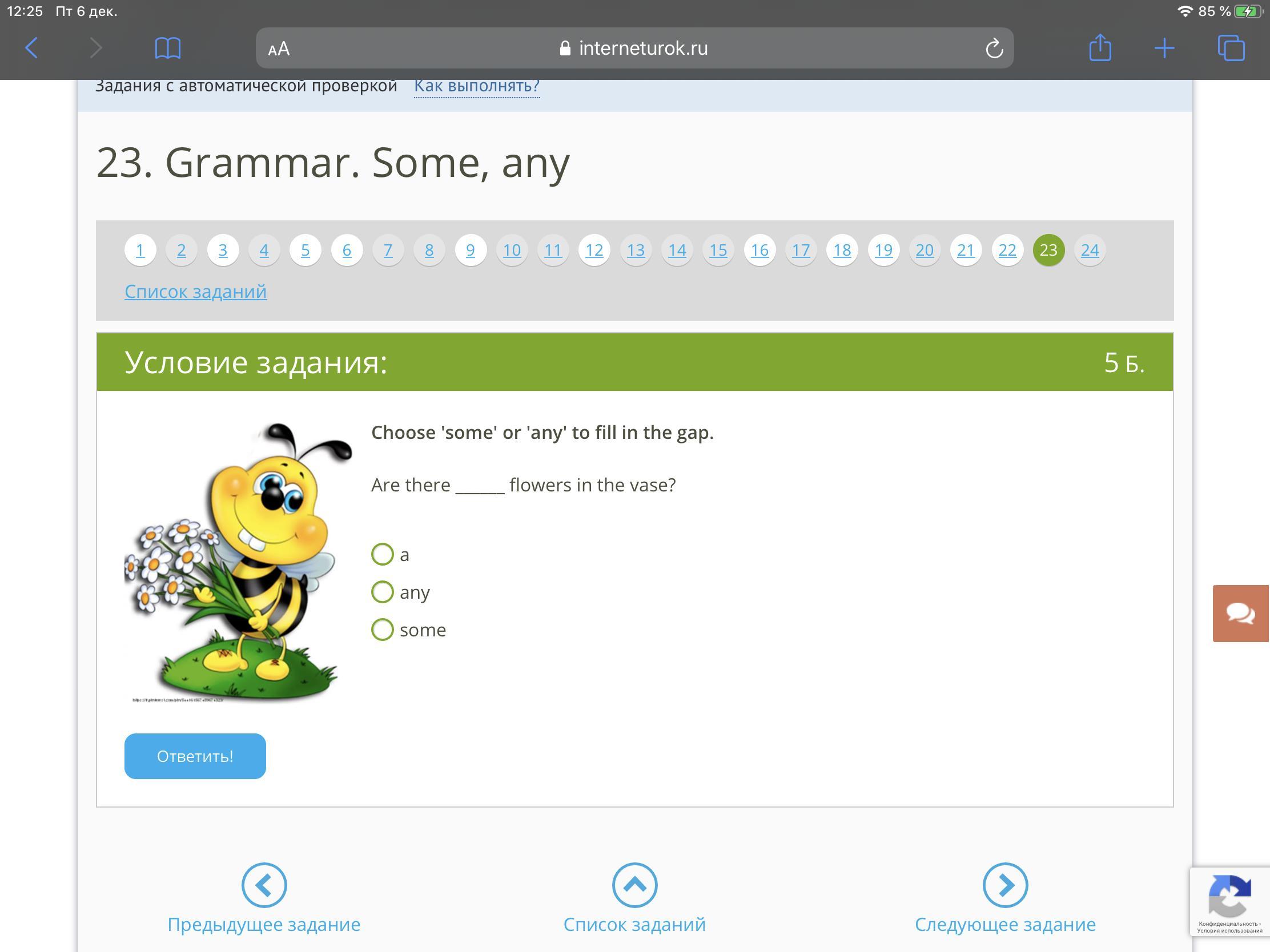Viewport: 1270px width, 952px height.
Task: Go to task number 2
Action: pos(182,249)
